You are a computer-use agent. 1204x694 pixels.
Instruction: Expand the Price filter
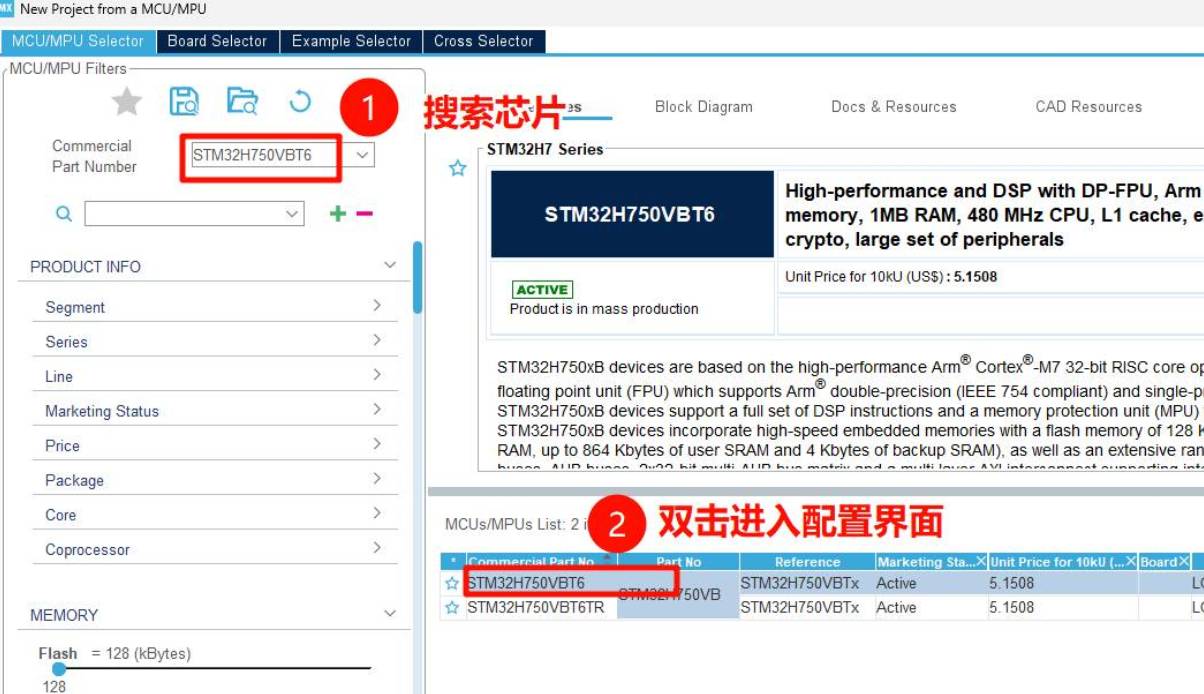pyautogui.click(x=377, y=443)
